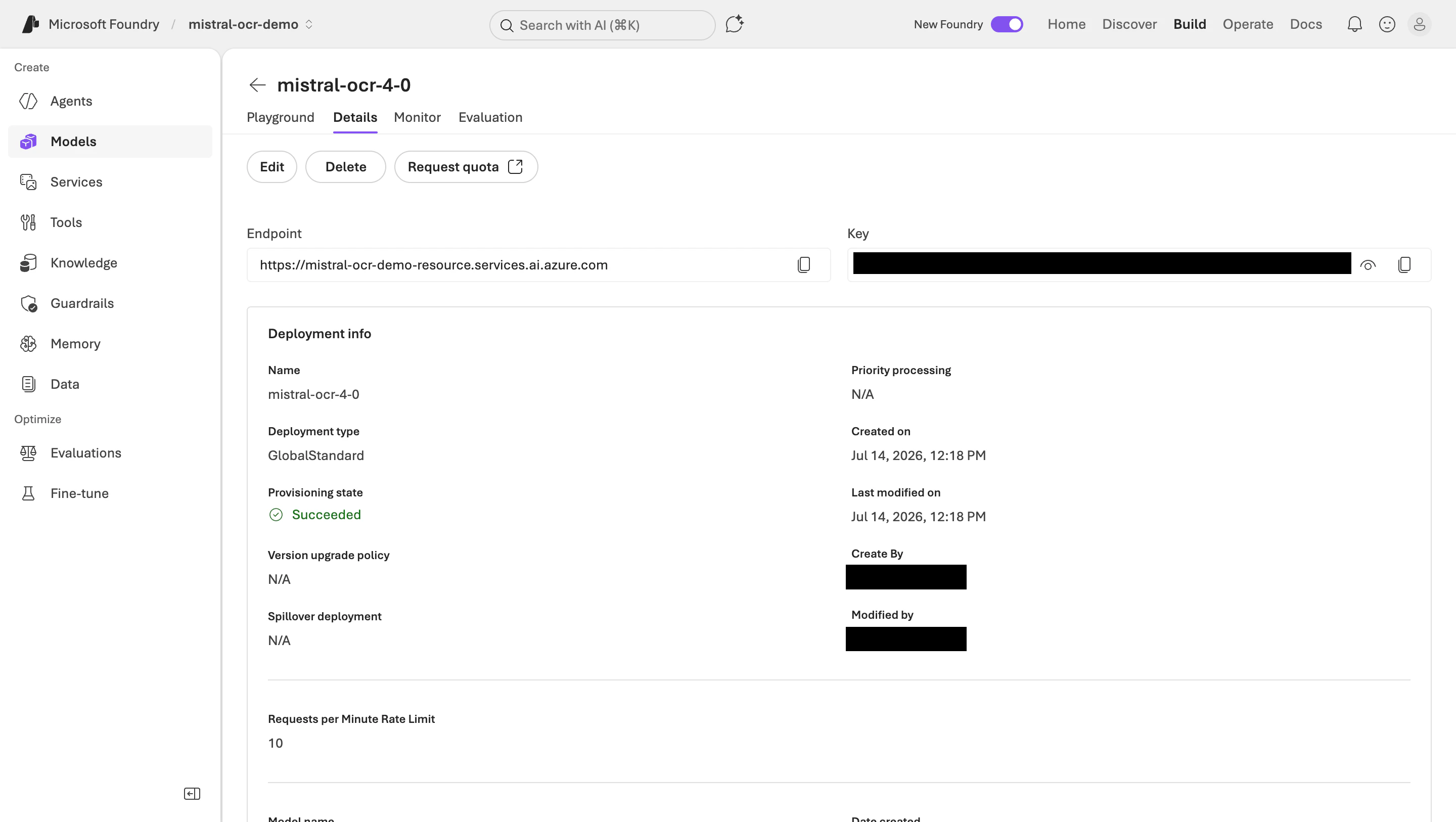Collapse the sidebar panel
1456x822 pixels.
(x=192, y=794)
